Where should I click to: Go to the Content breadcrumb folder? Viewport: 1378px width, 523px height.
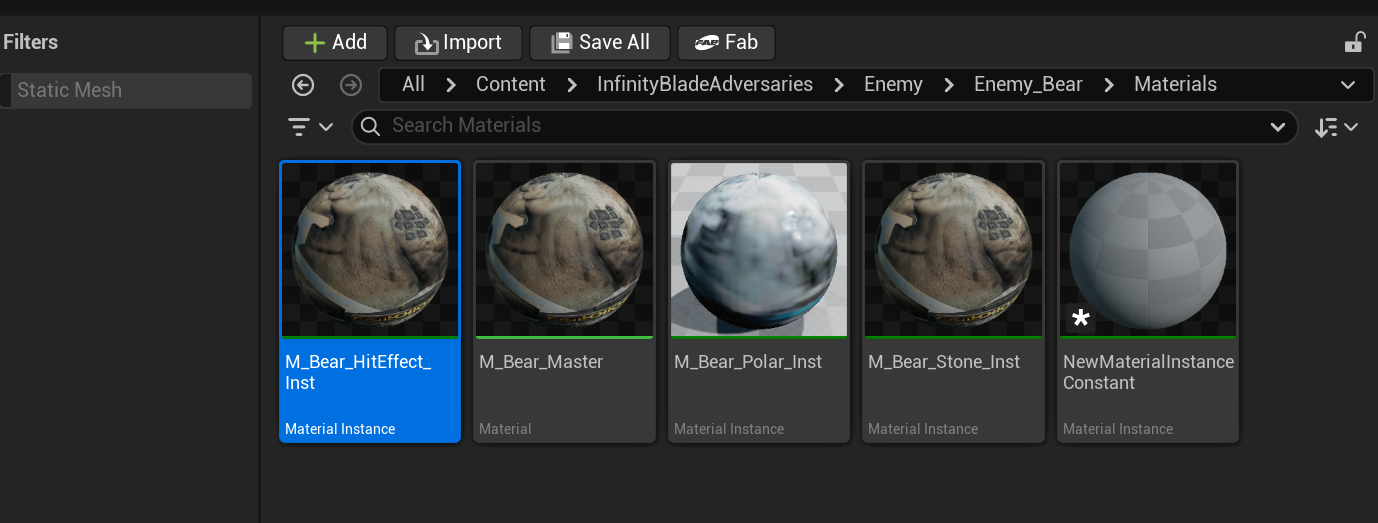click(x=511, y=84)
